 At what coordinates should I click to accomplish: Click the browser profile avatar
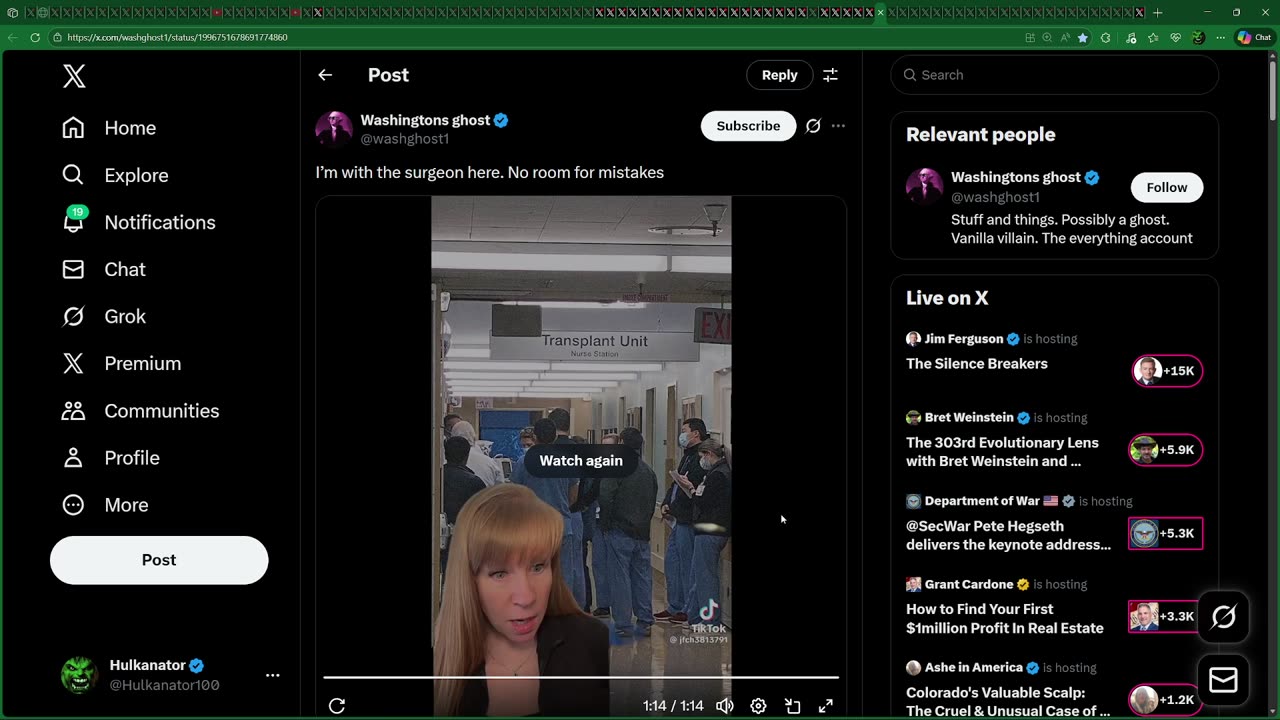point(1198,37)
